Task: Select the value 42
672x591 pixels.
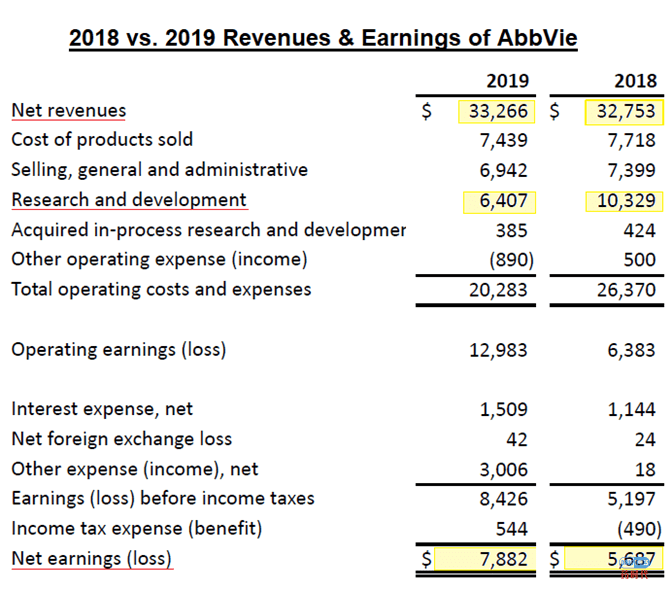Action: [517, 440]
